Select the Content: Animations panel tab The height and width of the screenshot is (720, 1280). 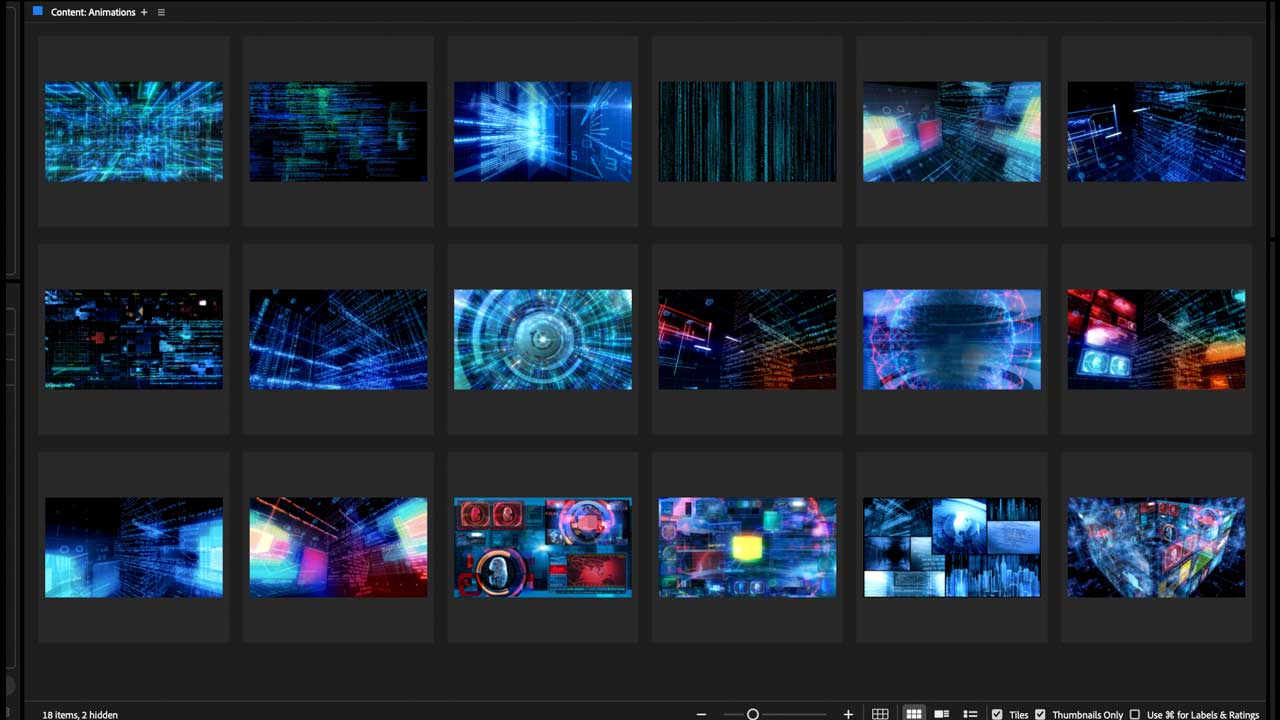tap(93, 12)
